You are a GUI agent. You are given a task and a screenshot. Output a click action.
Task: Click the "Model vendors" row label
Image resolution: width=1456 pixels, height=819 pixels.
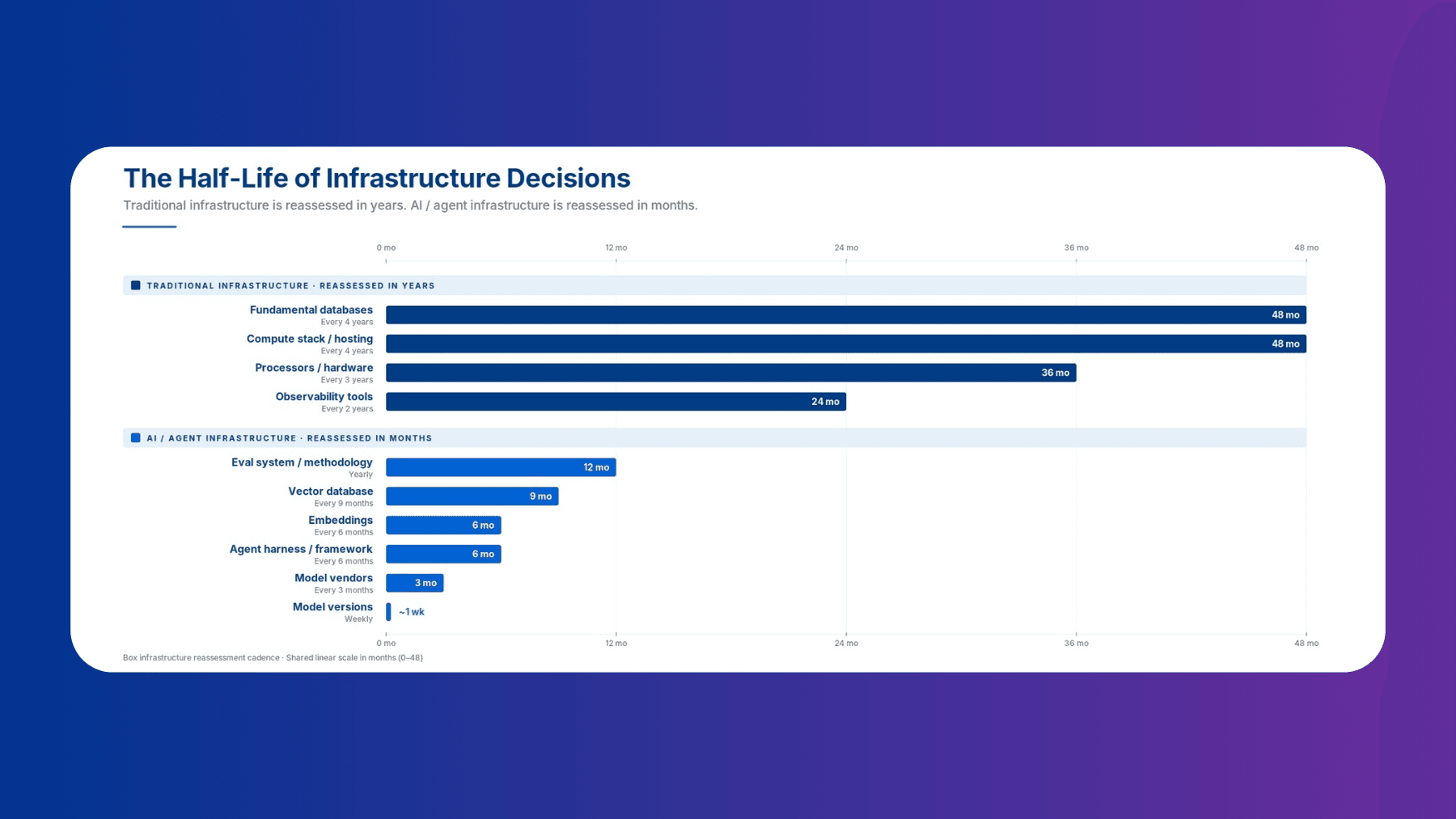click(334, 578)
